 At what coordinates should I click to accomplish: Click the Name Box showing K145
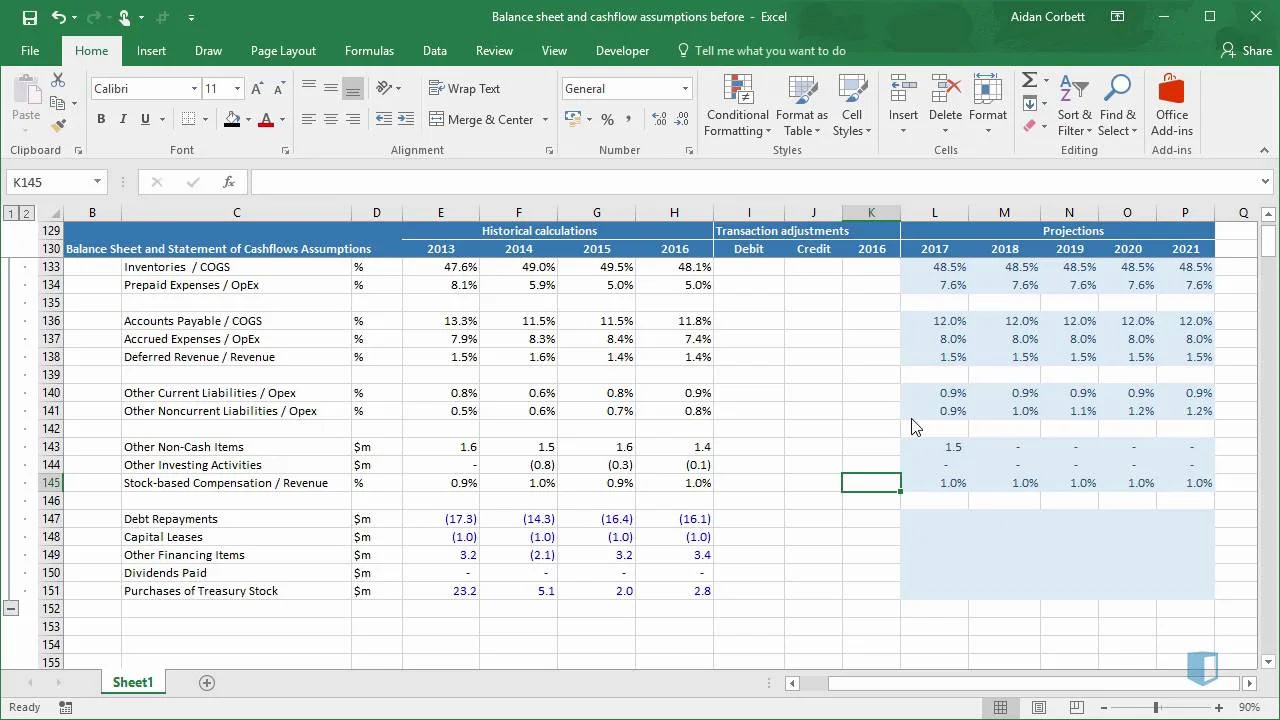coord(48,182)
